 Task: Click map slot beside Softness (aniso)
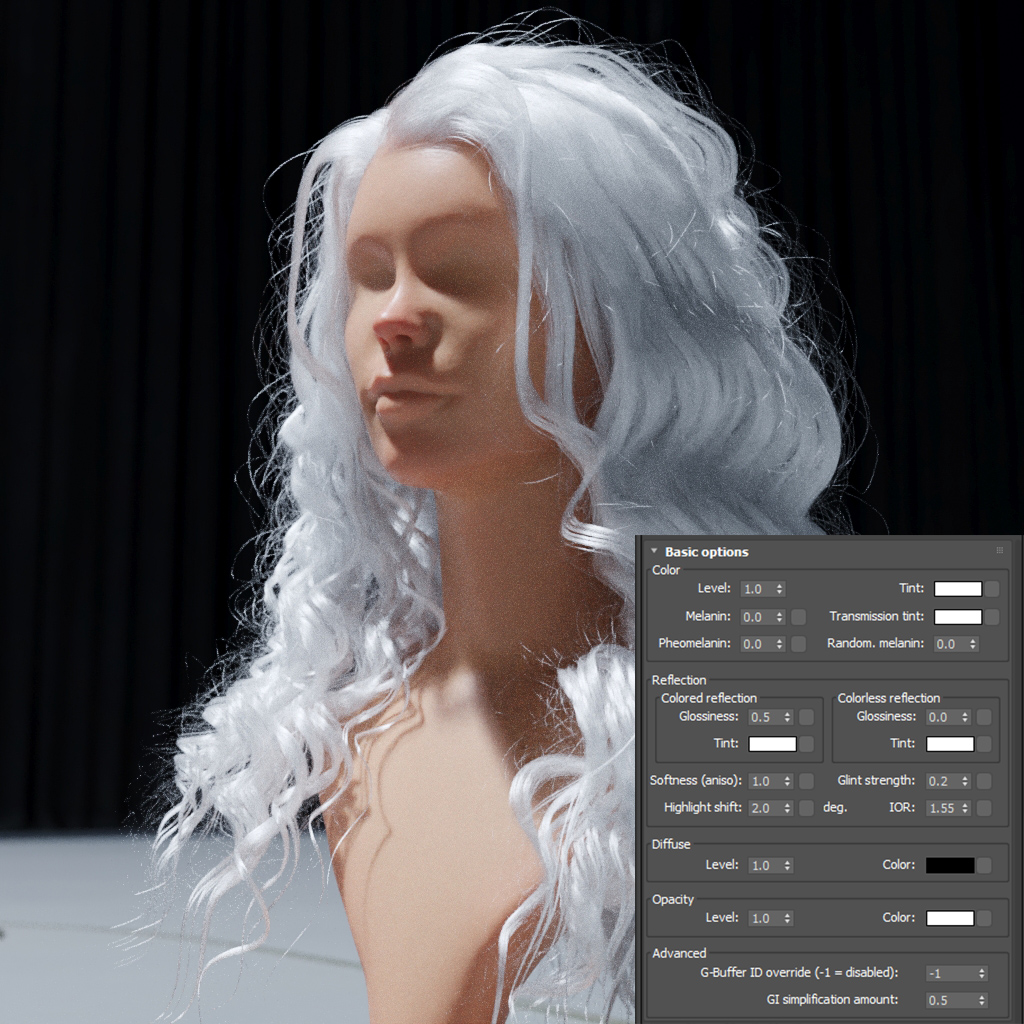click(x=807, y=781)
